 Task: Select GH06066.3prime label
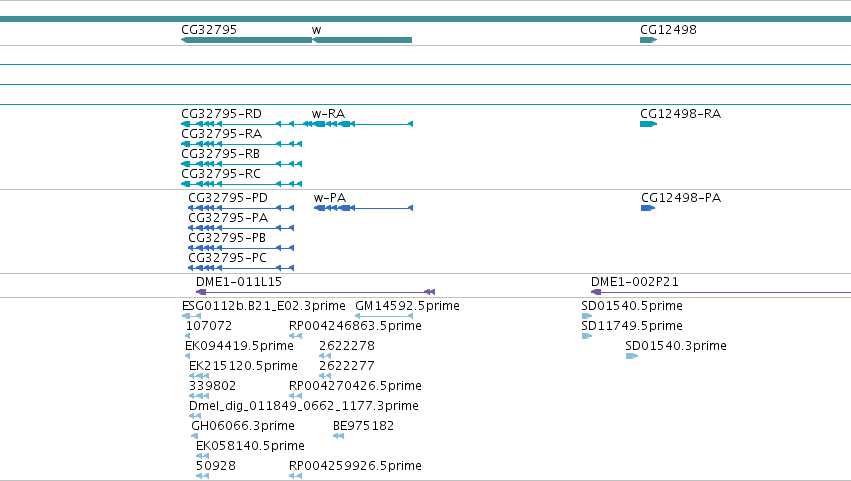point(243,427)
